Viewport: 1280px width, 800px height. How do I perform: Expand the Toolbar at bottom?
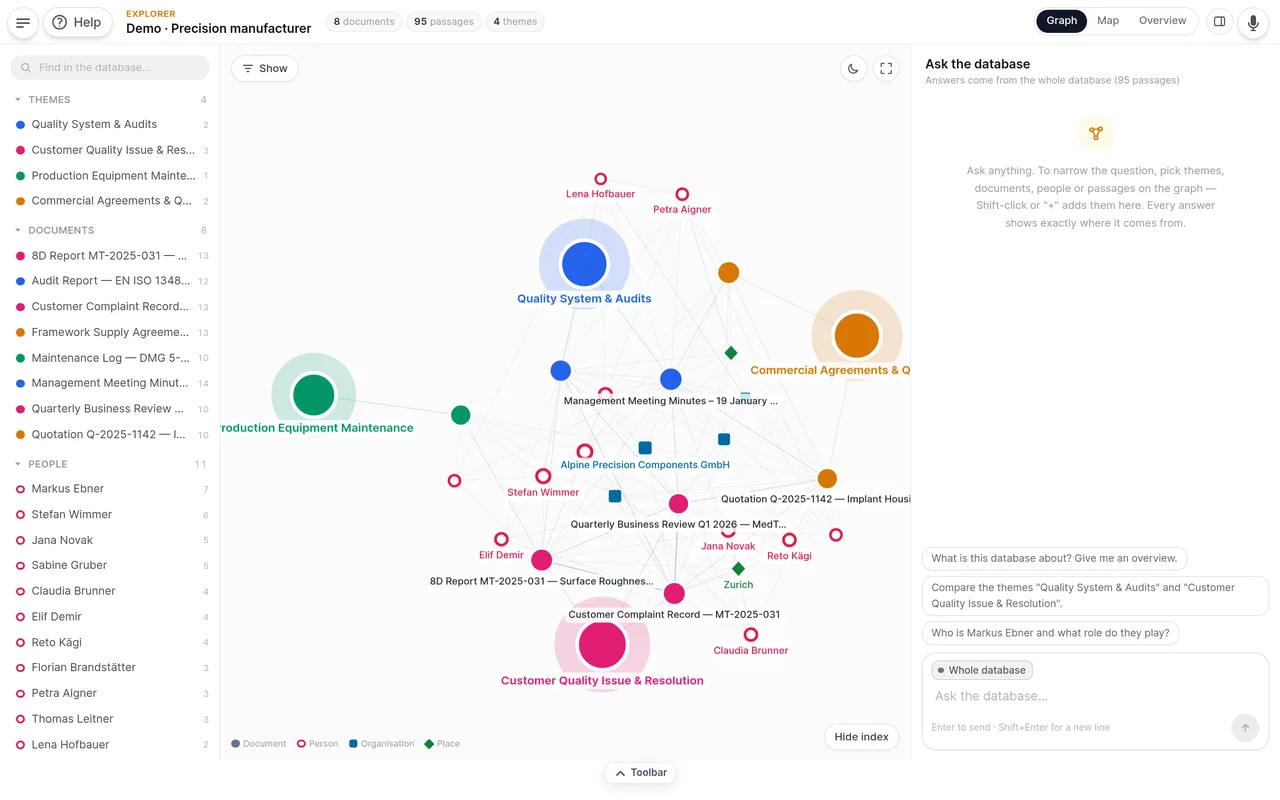click(x=640, y=773)
